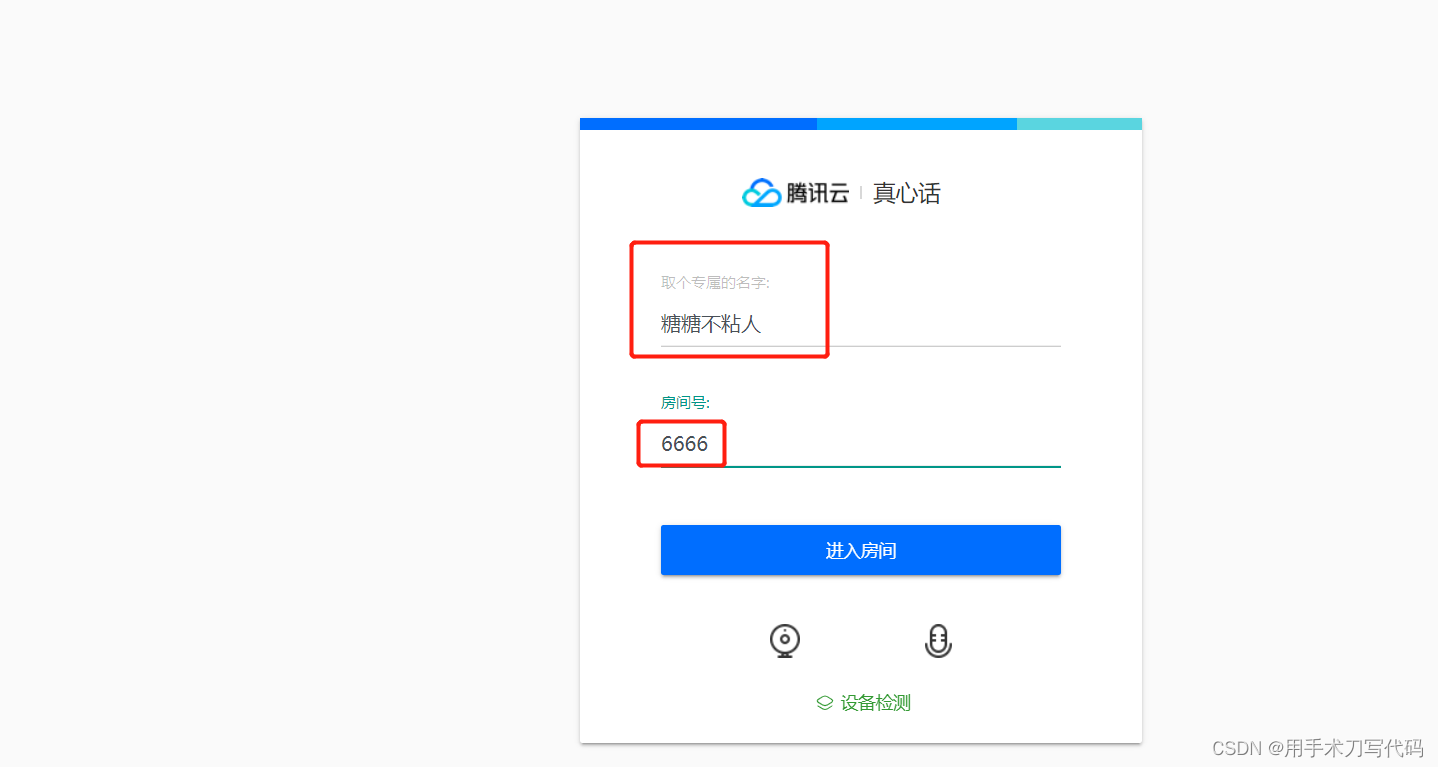Mute the microphone icon
The image size is (1438, 767).
[938, 641]
